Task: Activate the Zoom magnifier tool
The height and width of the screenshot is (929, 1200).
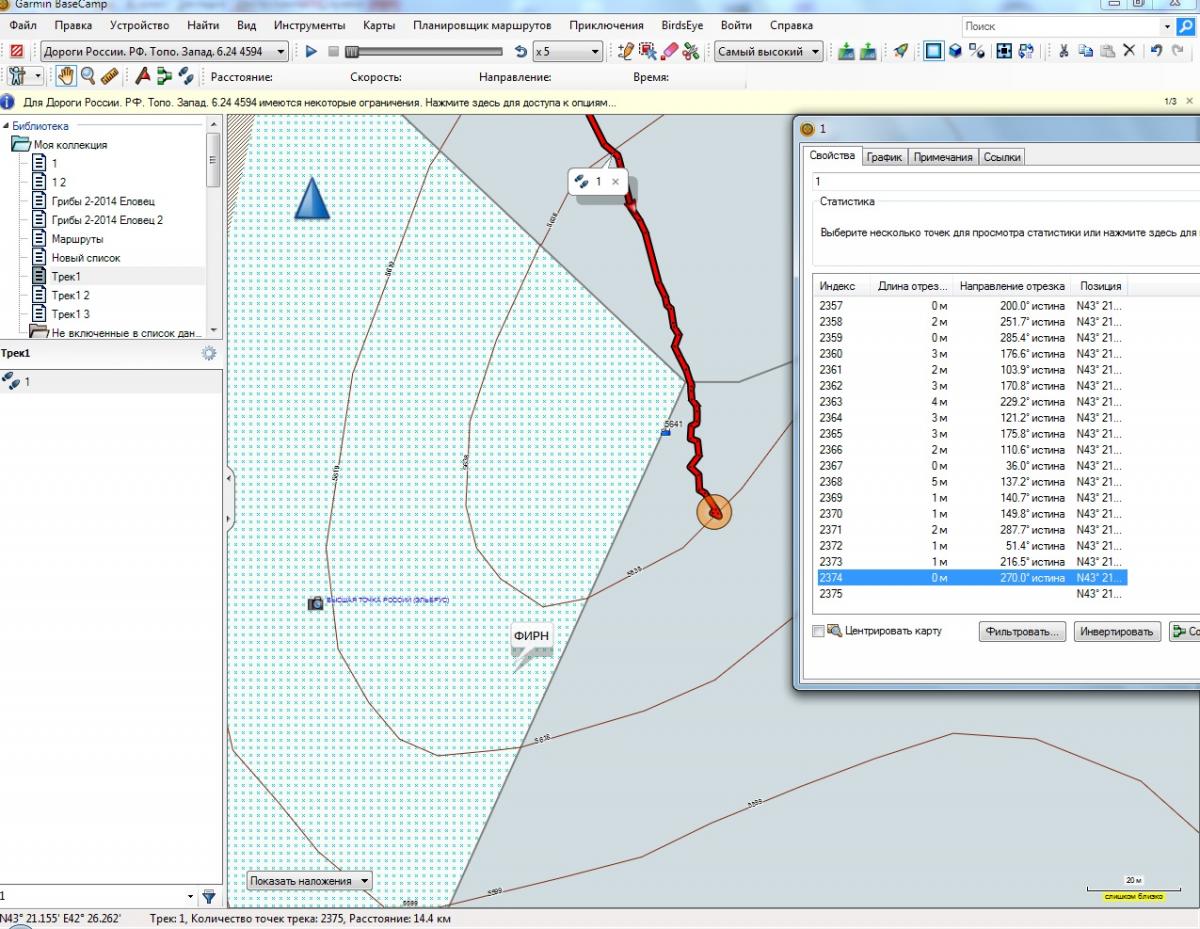Action: click(x=88, y=76)
